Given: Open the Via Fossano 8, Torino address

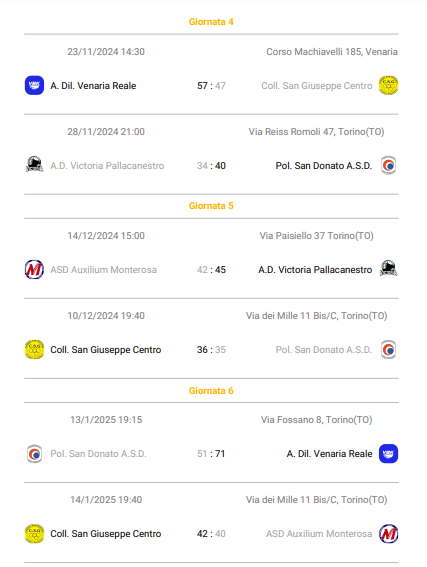Looking at the screenshot, I should 316,419.
